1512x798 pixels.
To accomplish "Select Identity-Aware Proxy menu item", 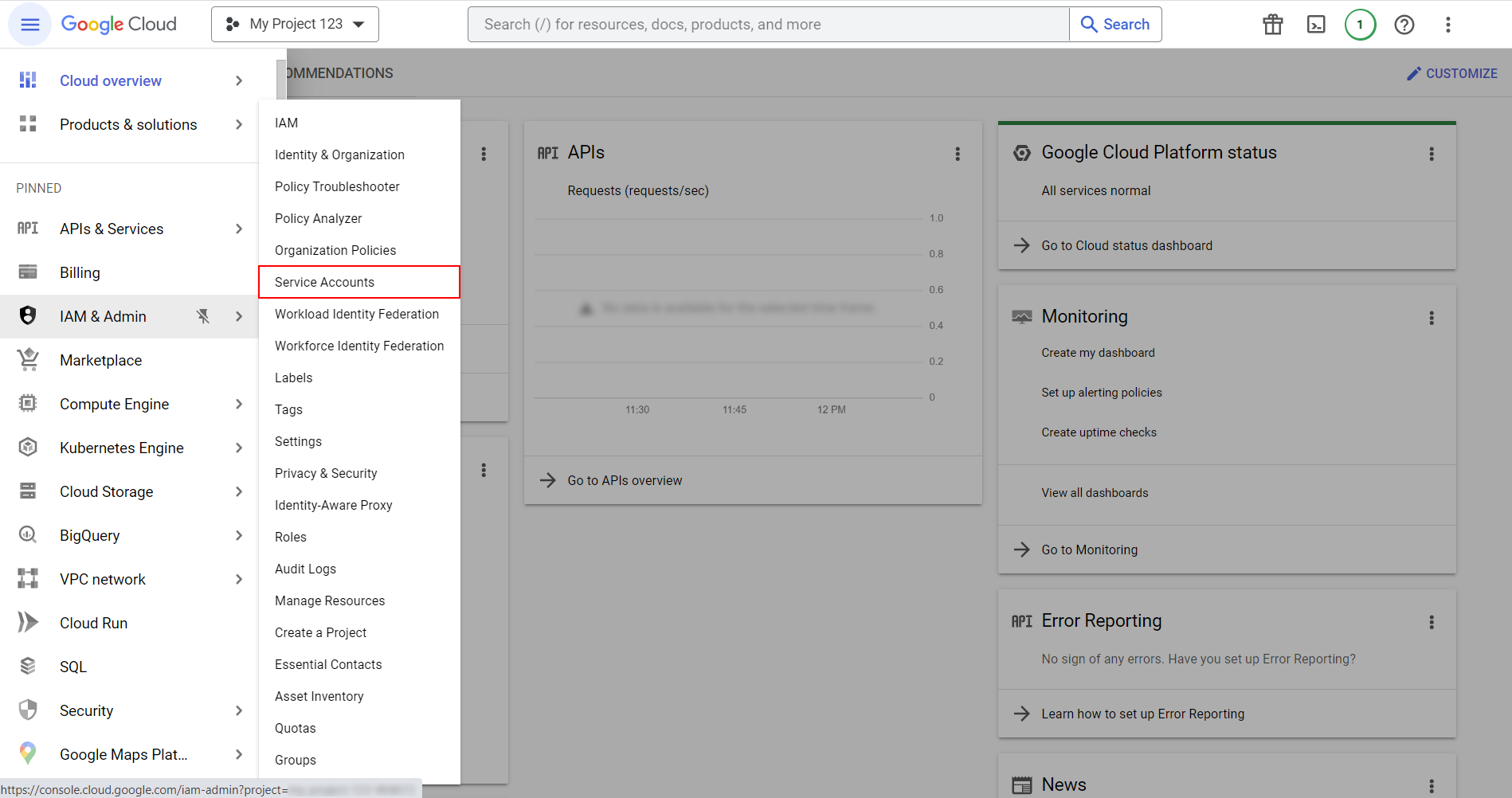I will pyautogui.click(x=359, y=505).
